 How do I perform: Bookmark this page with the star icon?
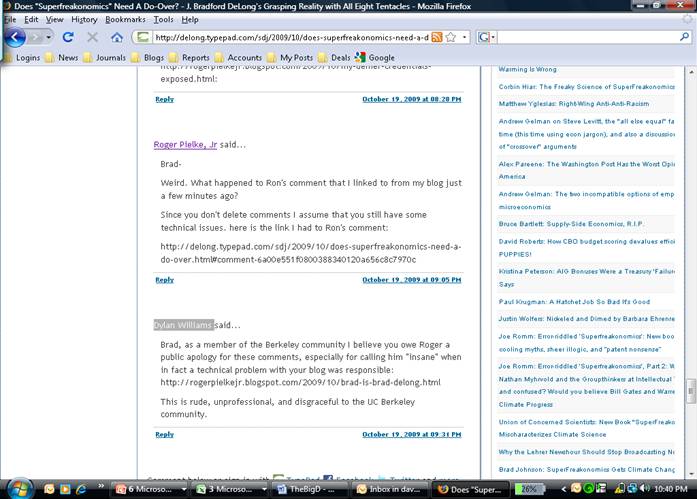click(x=451, y=37)
